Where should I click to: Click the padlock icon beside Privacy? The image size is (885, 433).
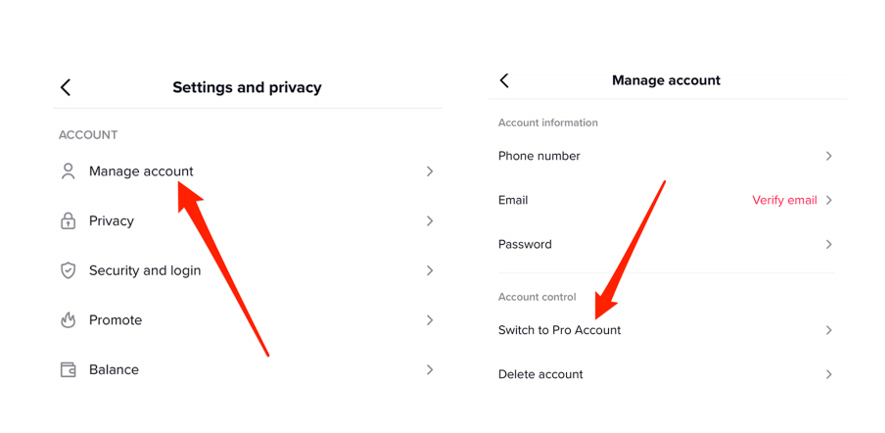pyautogui.click(x=68, y=221)
